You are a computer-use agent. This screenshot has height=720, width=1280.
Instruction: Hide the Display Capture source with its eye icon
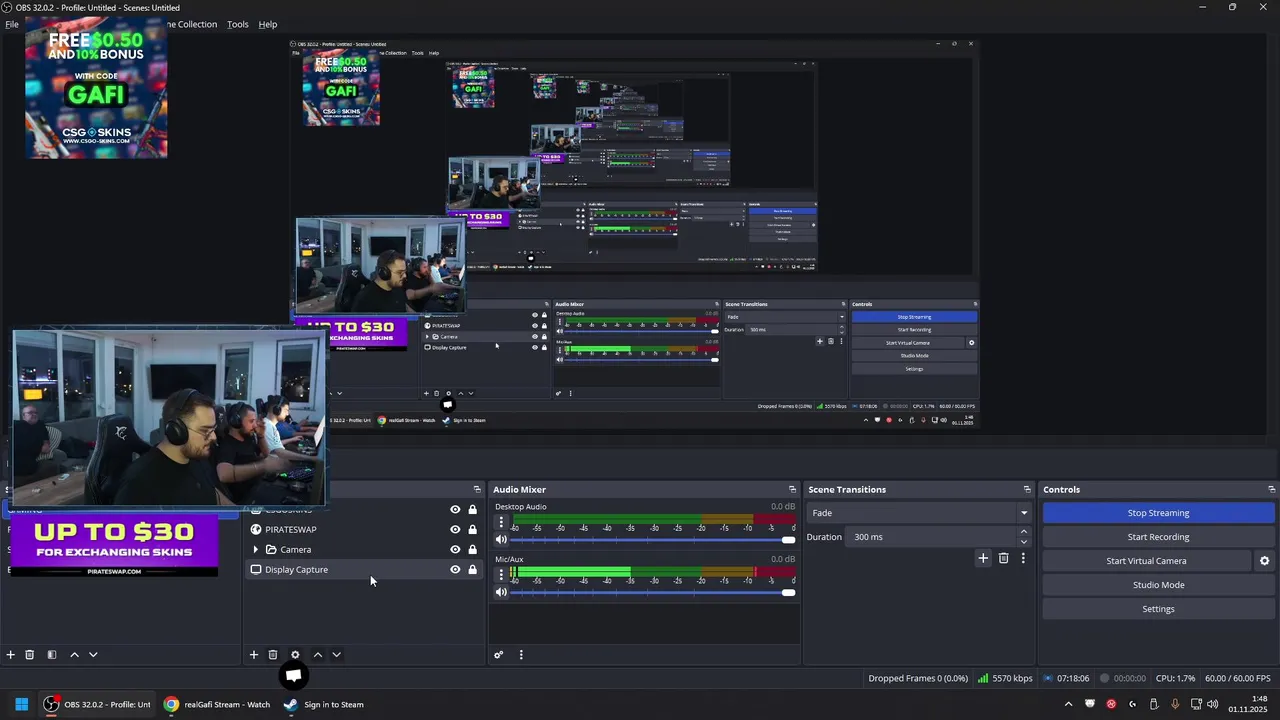point(455,570)
